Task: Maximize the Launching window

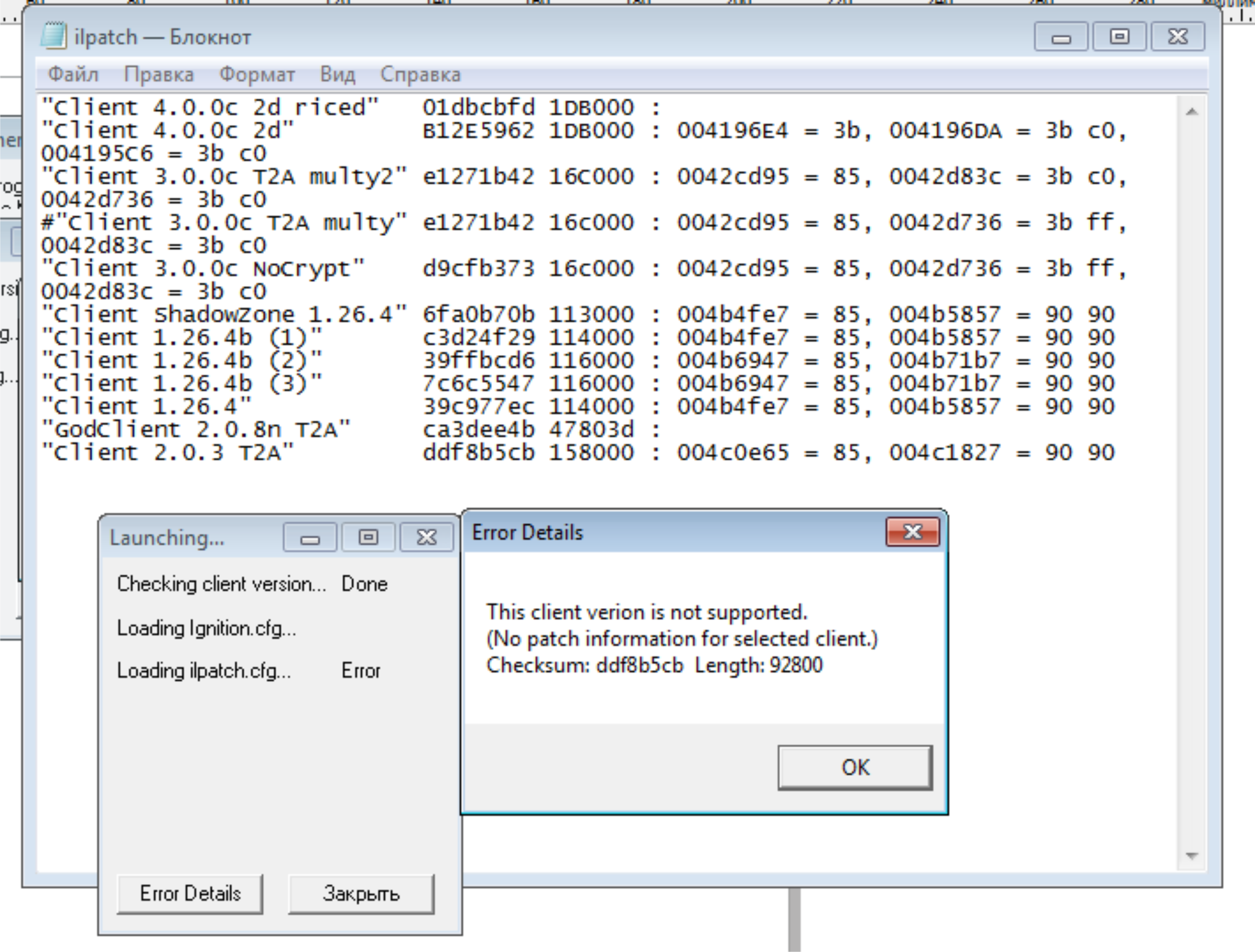Action: (x=368, y=537)
